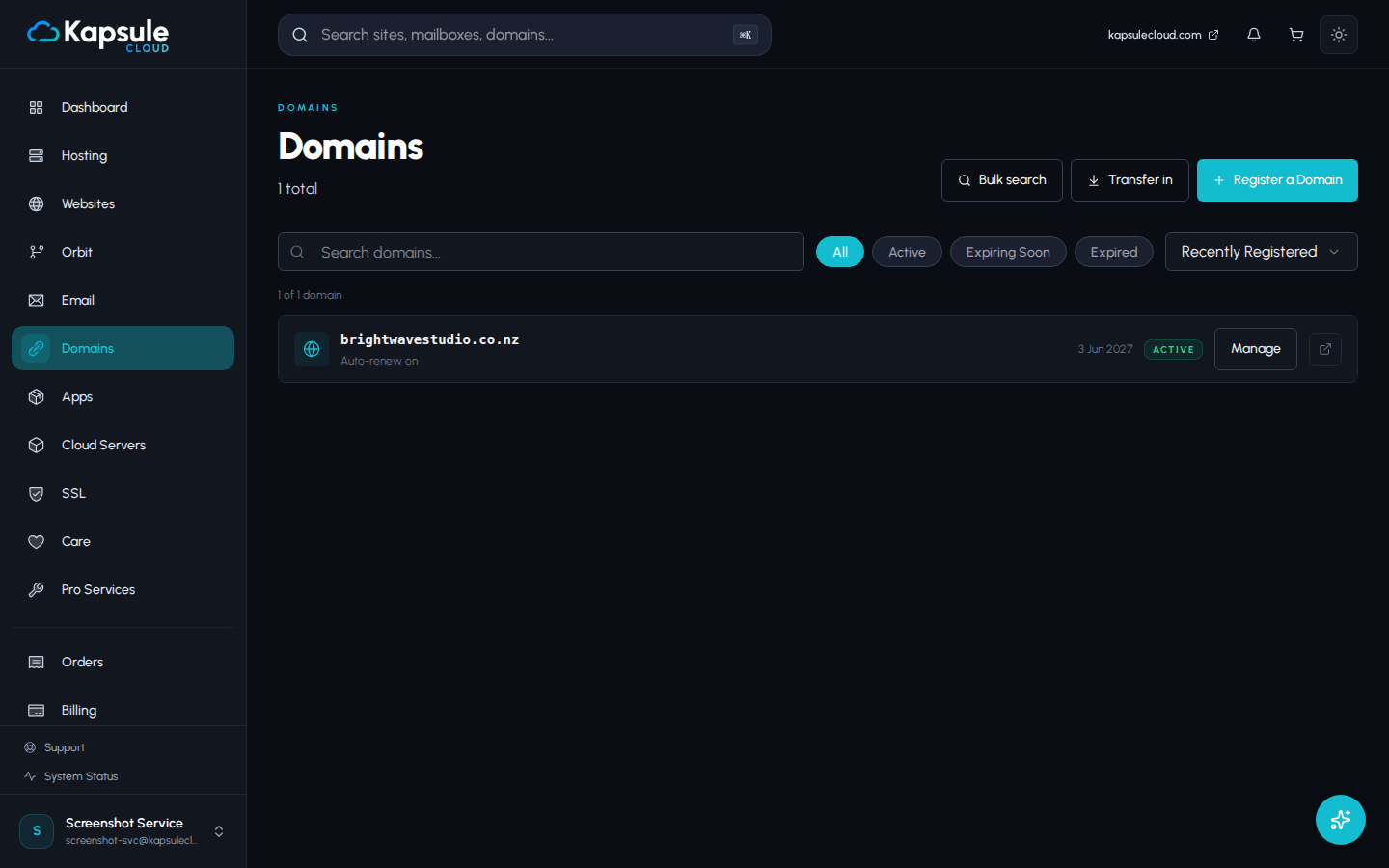
Task: Click the Kapsule Cloud logo
Action: [97, 36]
